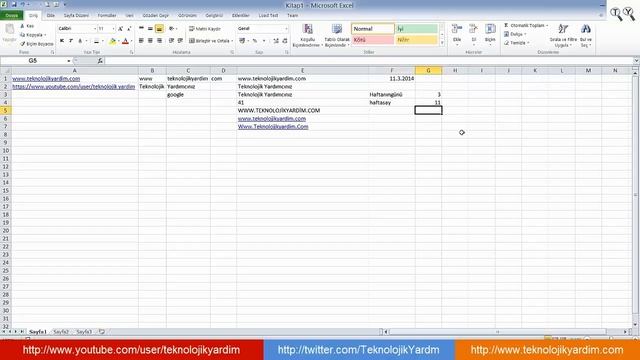Apply comma style number format

click(x=264, y=41)
